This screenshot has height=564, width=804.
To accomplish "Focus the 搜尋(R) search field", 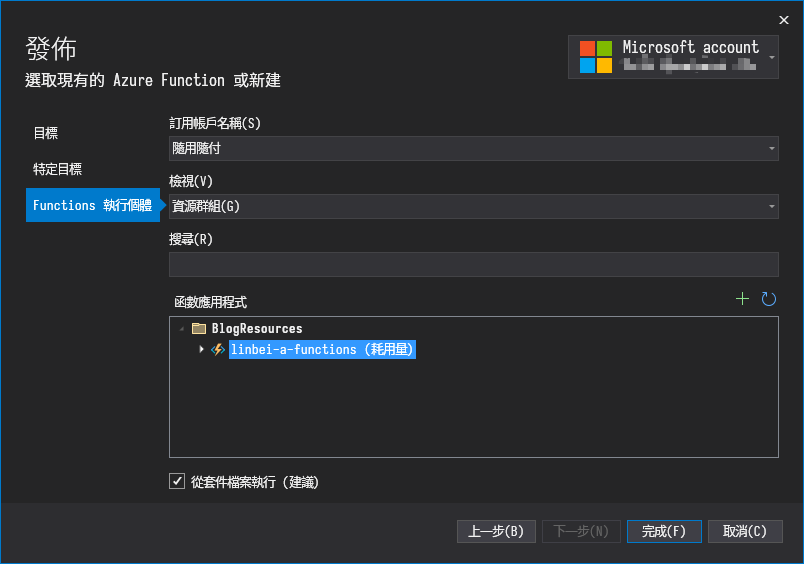I will click(473, 265).
